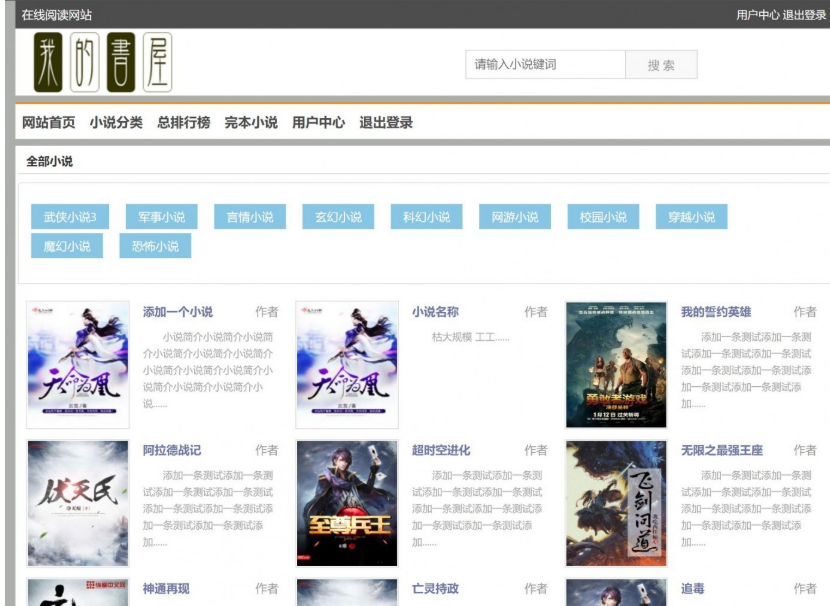Viewport: 830px width, 606px height.
Task: Click the 作者 label beside 添加一个小说
Action: [x=267, y=312]
